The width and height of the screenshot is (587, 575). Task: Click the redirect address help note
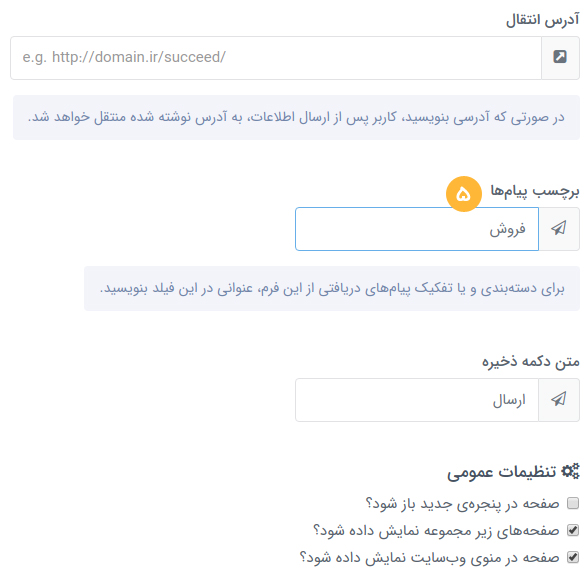coord(296,117)
